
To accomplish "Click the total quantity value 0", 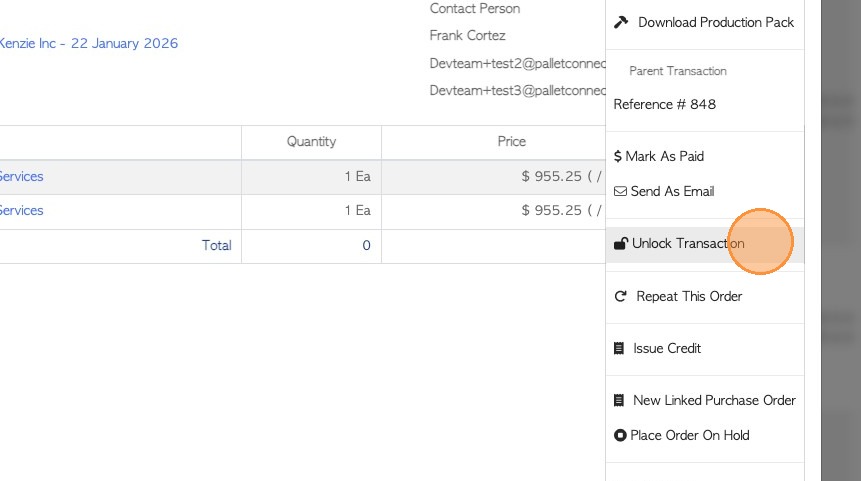I will (x=366, y=245).
